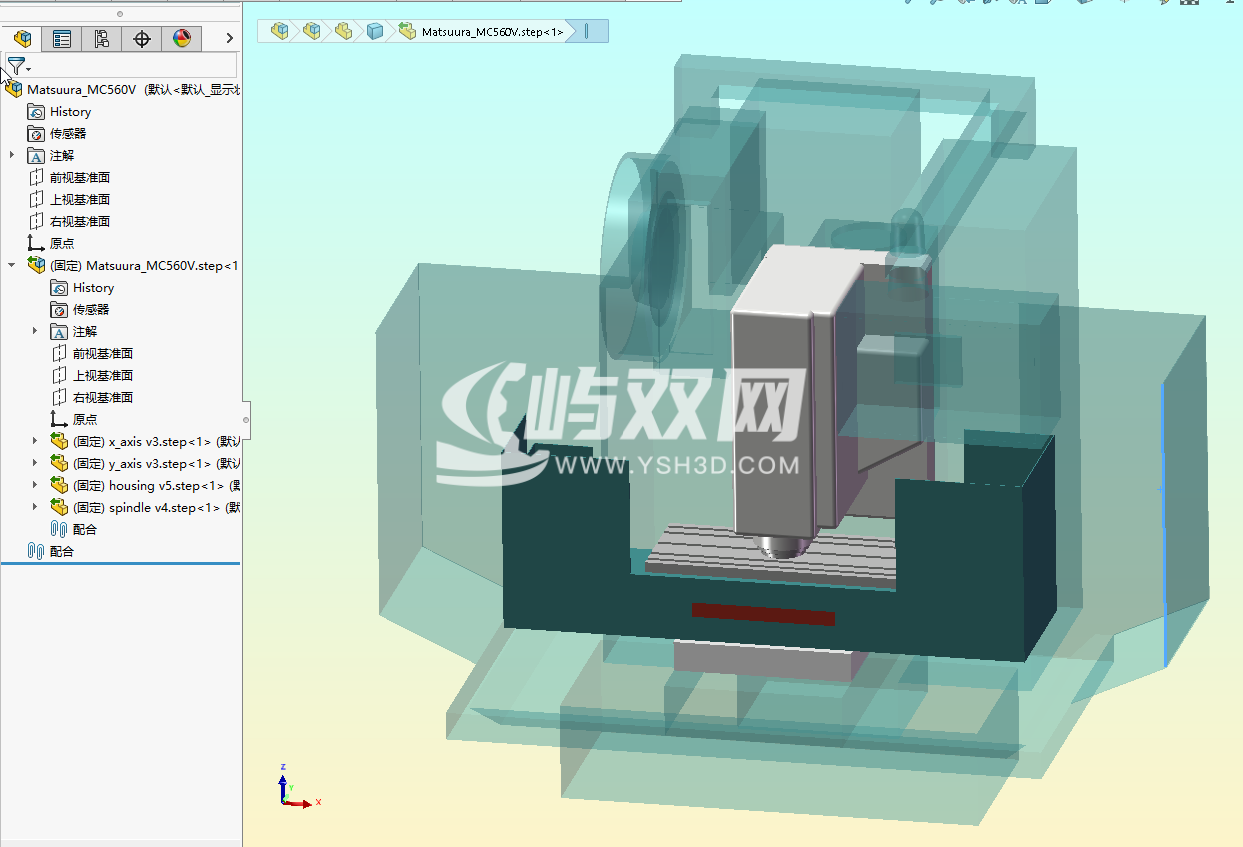Click the leftmost assembly icon in breadcrumb
The image size is (1243, 847).
tap(280, 31)
